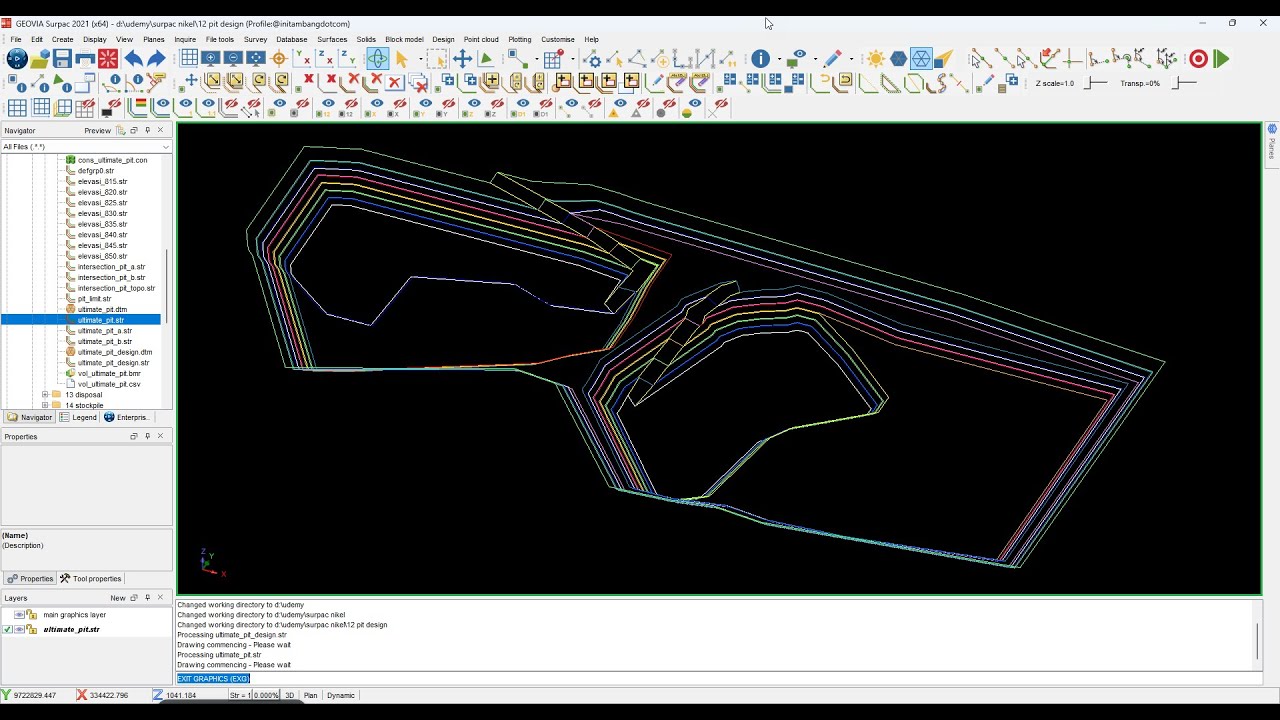Click New in Layers panel header
This screenshot has width=1280, height=720.
click(118, 598)
